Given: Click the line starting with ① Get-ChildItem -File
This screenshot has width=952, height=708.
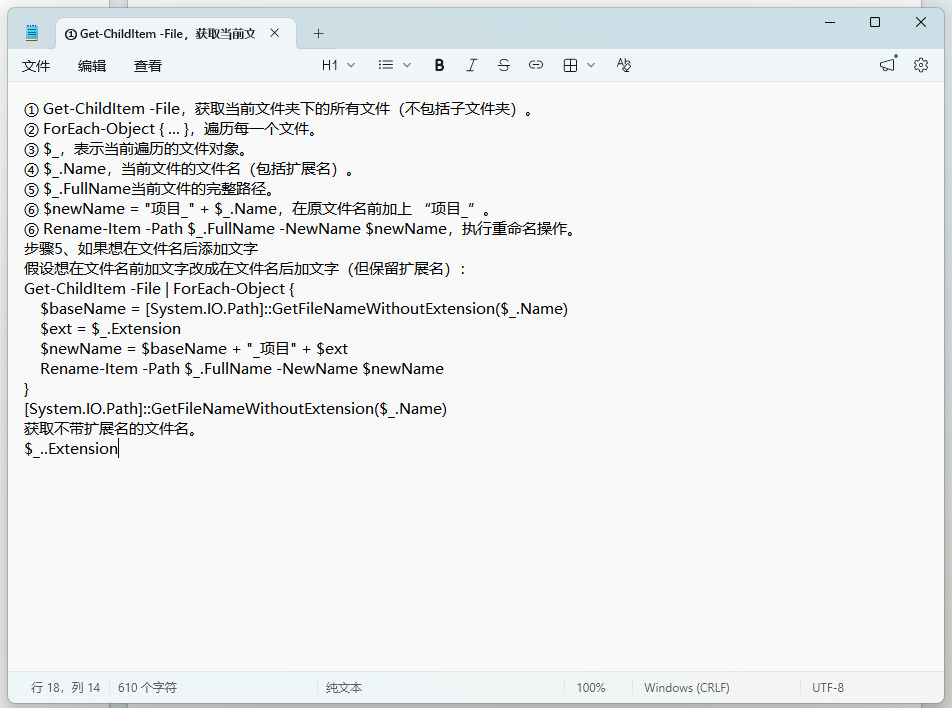Looking at the screenshot, I should coord(278,109).
